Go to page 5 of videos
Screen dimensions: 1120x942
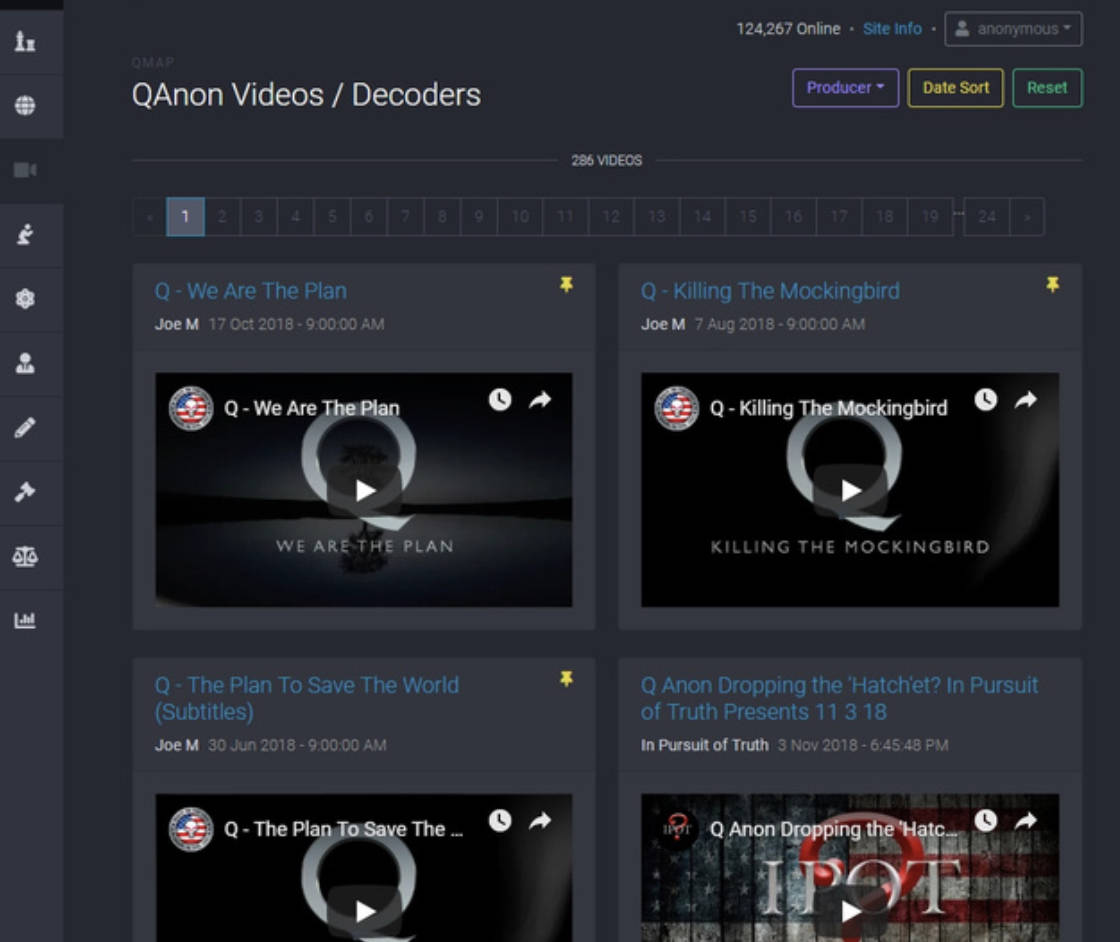coord(332,216)
